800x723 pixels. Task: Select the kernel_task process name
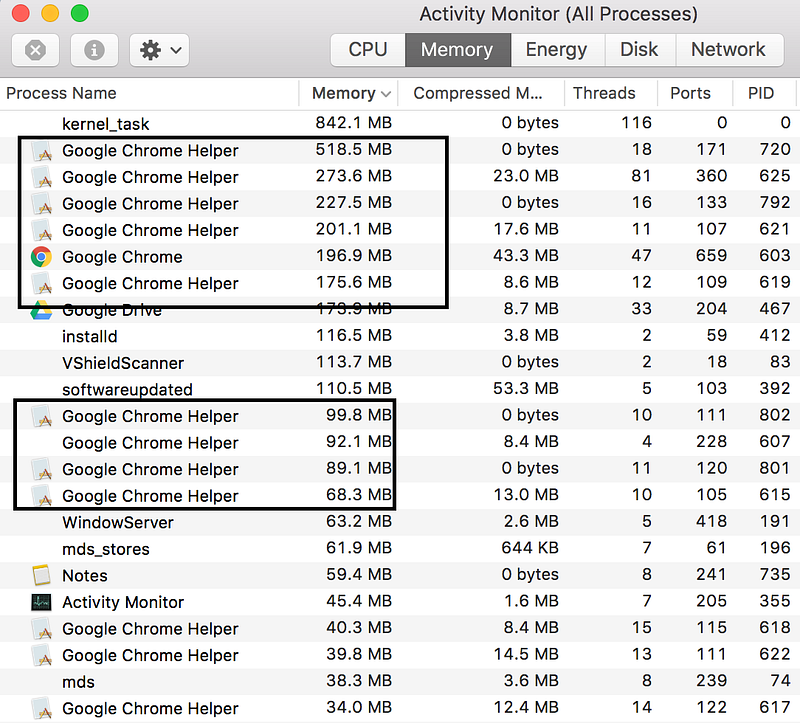tap(106, 124)
